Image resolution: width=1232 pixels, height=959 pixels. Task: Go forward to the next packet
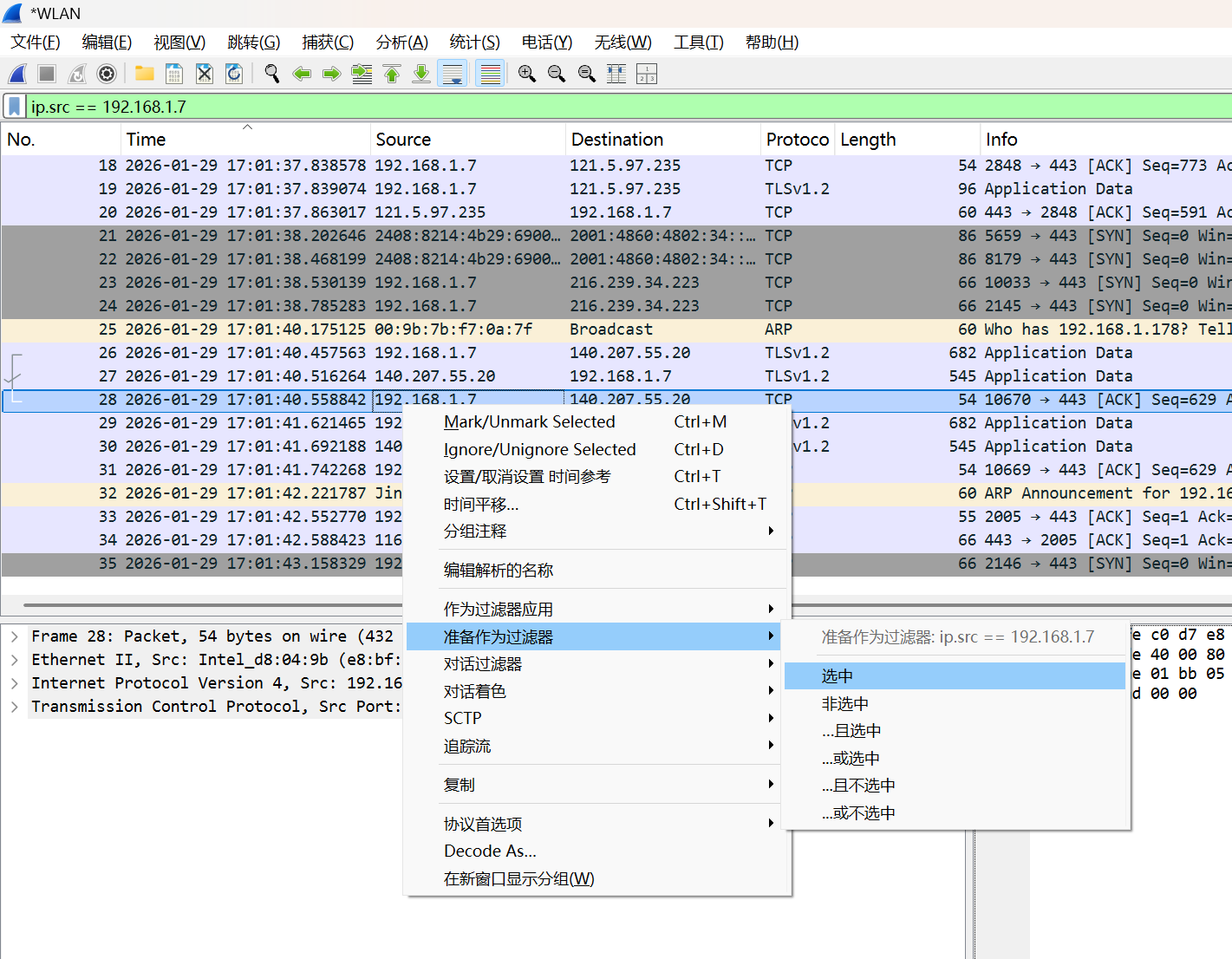point(331,74)
